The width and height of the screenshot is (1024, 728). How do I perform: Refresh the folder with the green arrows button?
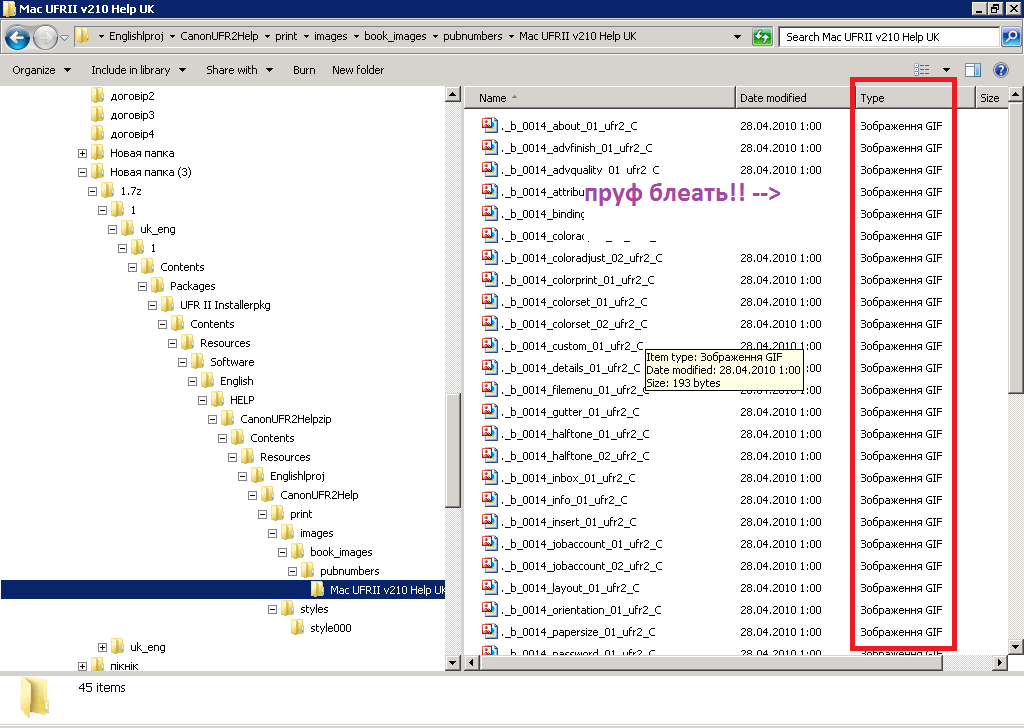762,37
